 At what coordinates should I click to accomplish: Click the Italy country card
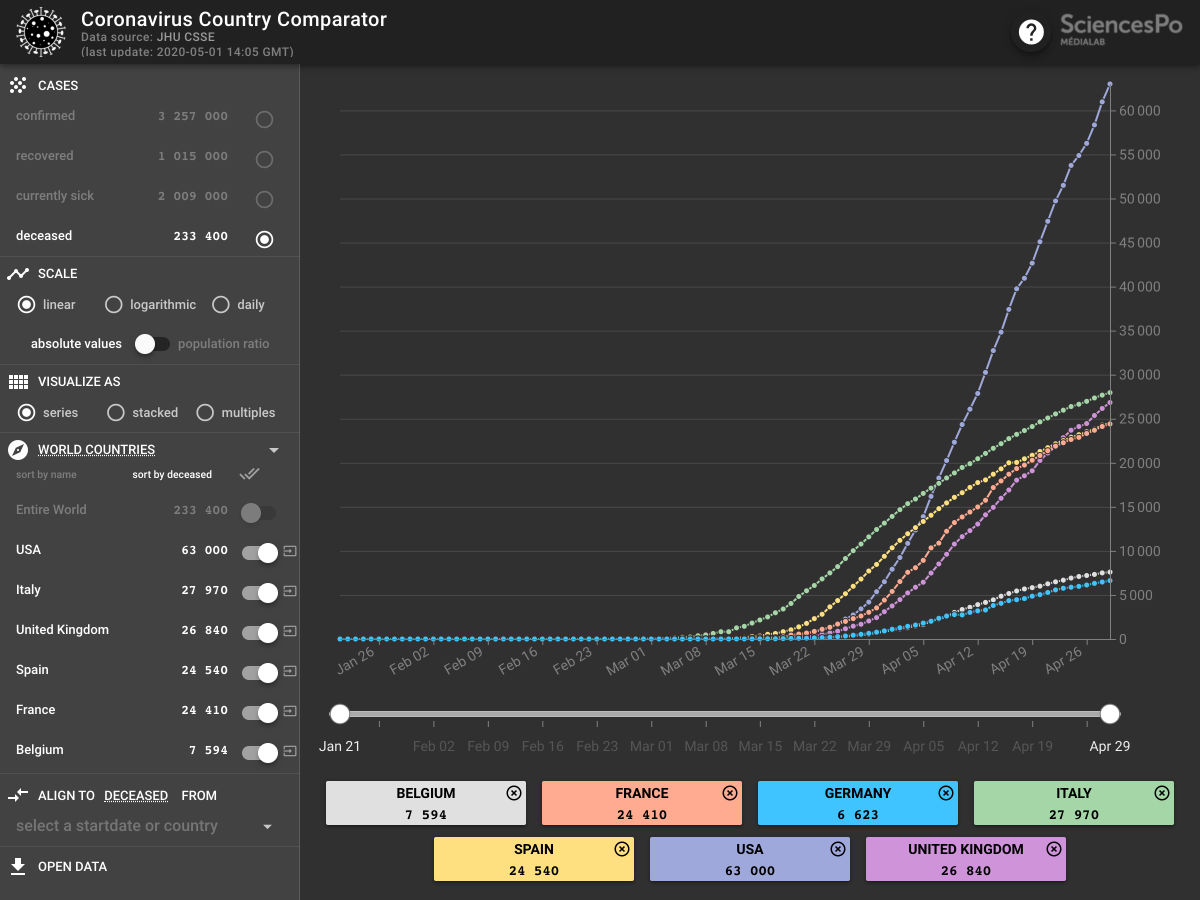[1073, 803]
